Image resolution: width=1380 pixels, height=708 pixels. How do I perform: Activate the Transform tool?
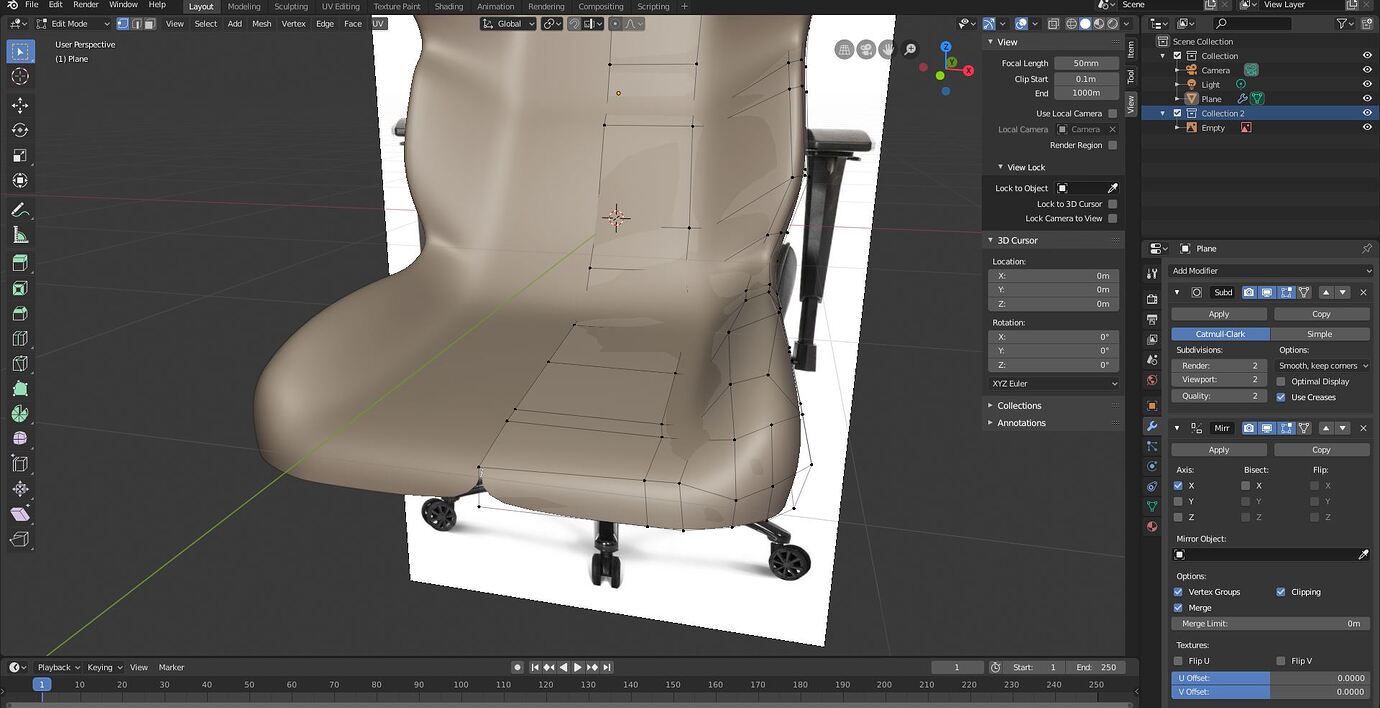(x=20, y=181)
